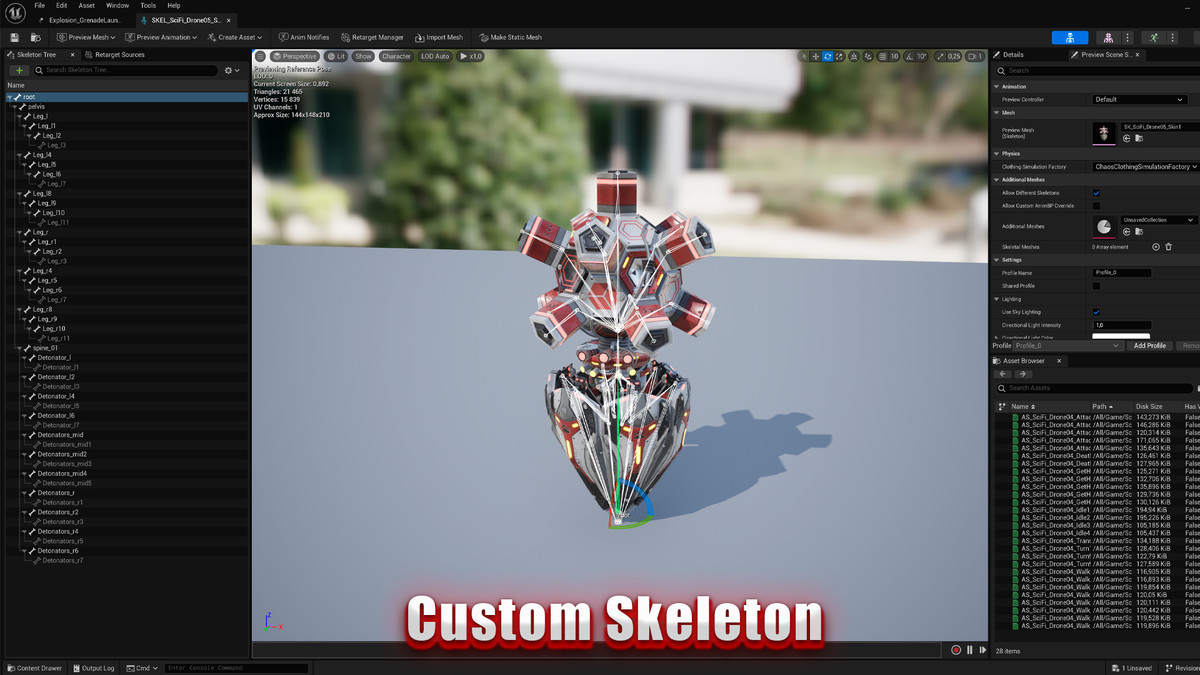Collapse the Physics section
The width and height of the screenshot is (1200, 675).
click(x=997, y=154)
